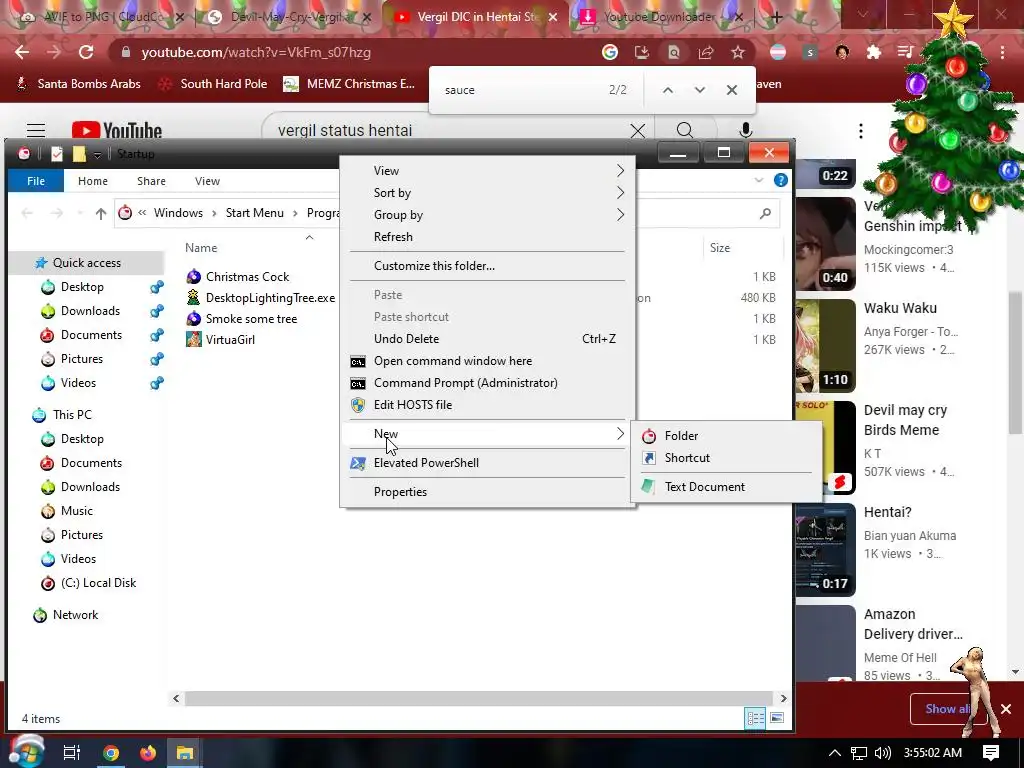The height and width of the screenshot is (768, 1024).
Task: Select the VirtuaGirl shortcut
Action: click(230, 340)
